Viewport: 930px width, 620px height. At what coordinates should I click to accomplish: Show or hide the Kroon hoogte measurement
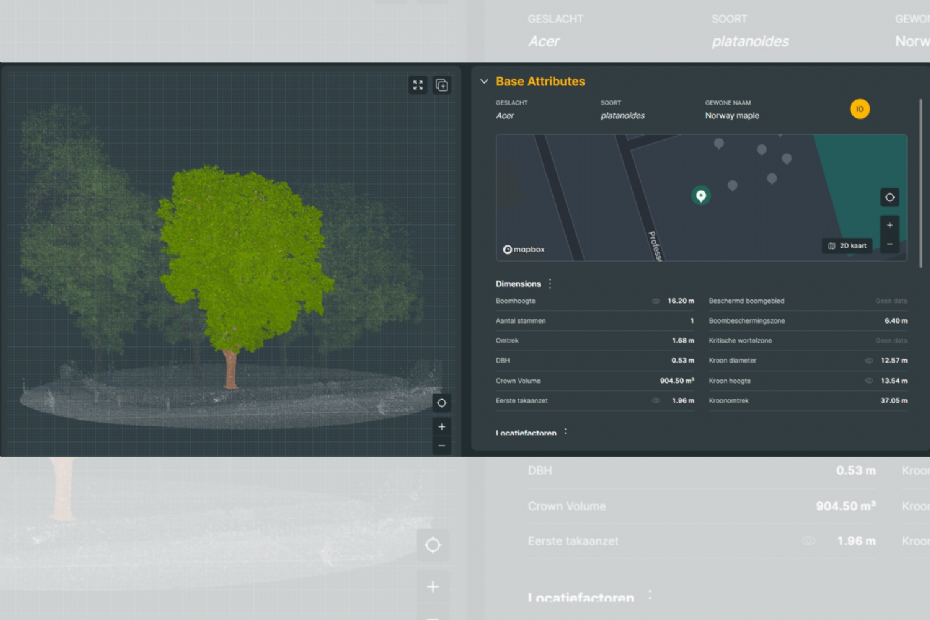869,380
